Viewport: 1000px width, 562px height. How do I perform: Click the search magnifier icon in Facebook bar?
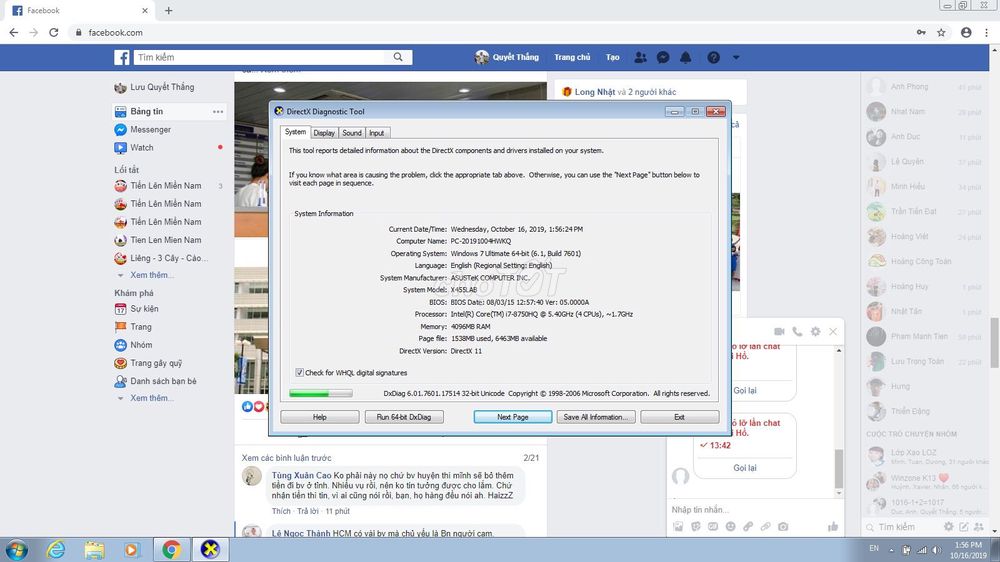tap(398, 57)
